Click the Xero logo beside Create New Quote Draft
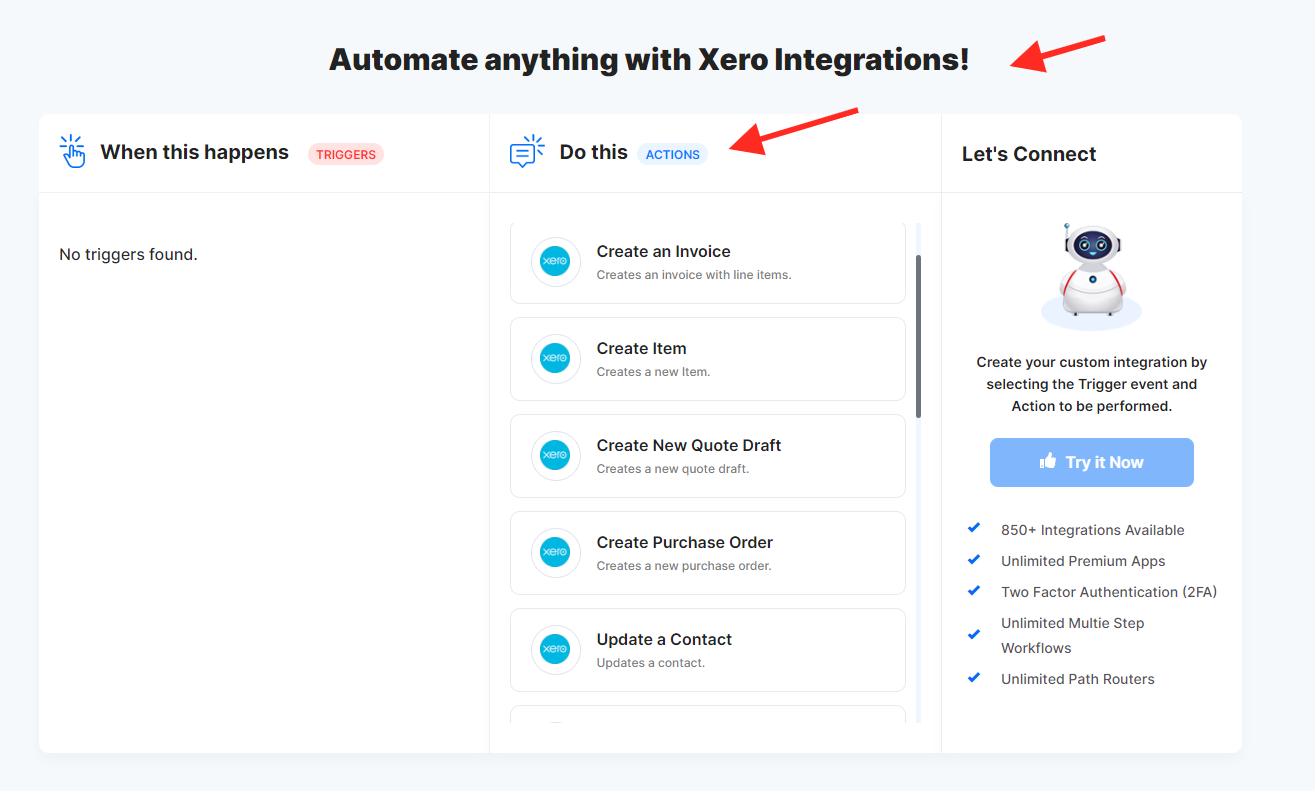The image size is (1315, 791). 555,456
